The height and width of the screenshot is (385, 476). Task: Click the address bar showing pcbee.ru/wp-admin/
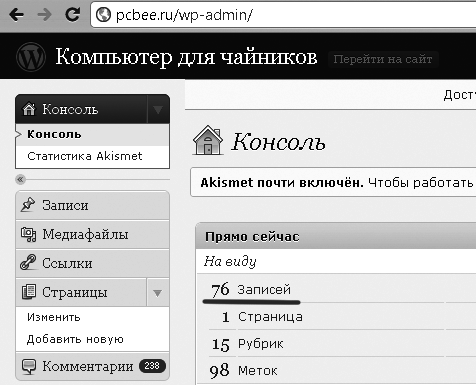coord(283,15)
